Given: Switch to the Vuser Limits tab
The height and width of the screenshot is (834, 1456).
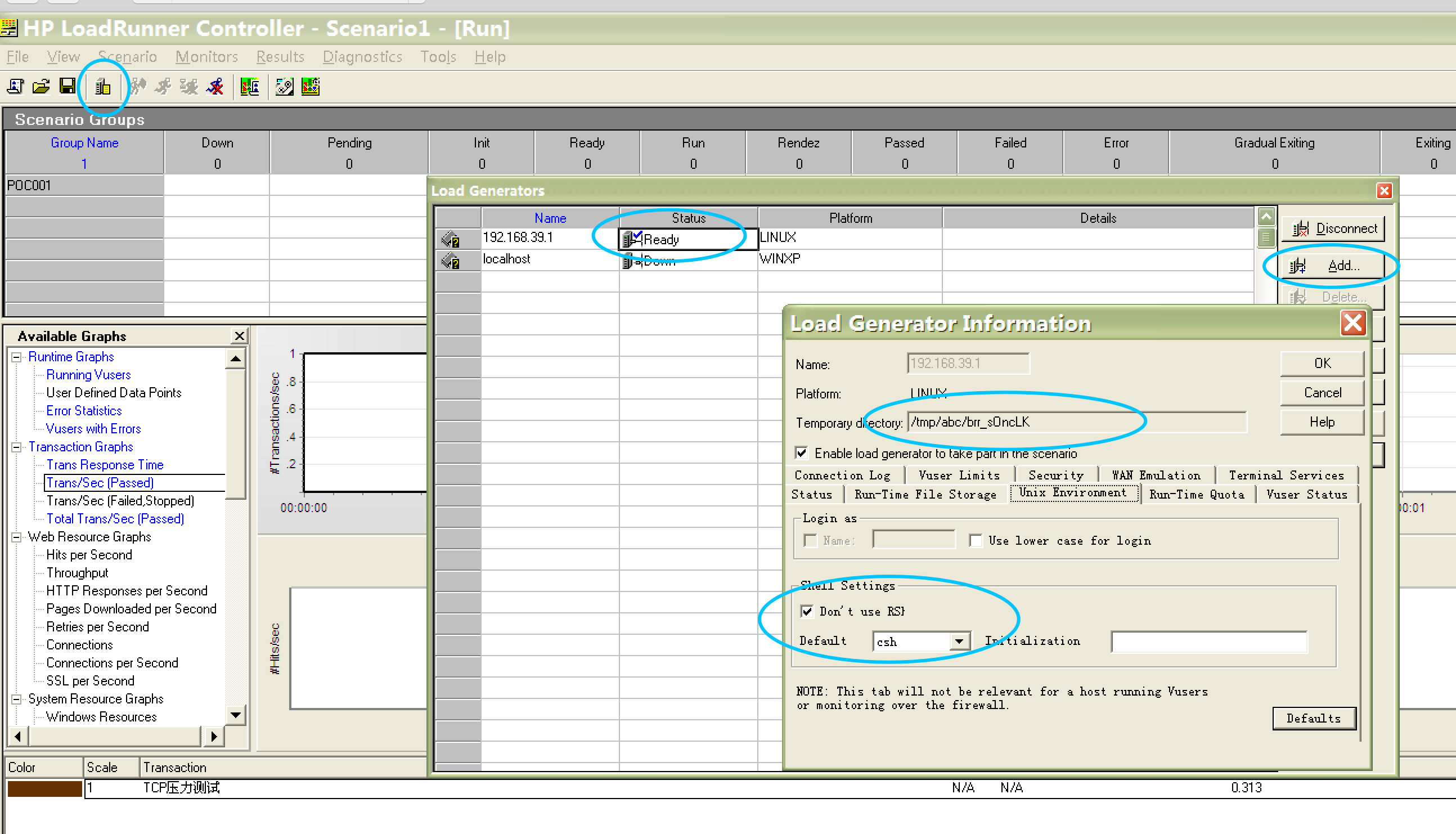Looking at the screenshot, I should pyautogui.click(x=959, y=476).
